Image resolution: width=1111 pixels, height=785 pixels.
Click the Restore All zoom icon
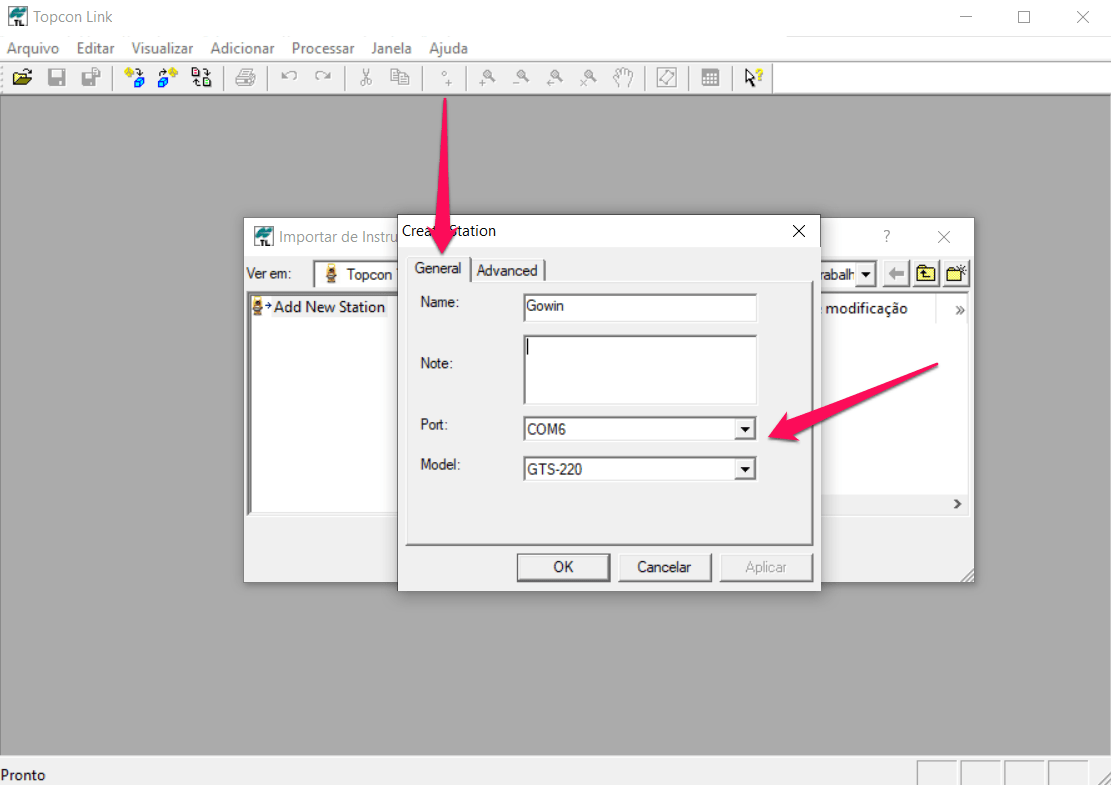pyautogui.click(x=589, y=77)
